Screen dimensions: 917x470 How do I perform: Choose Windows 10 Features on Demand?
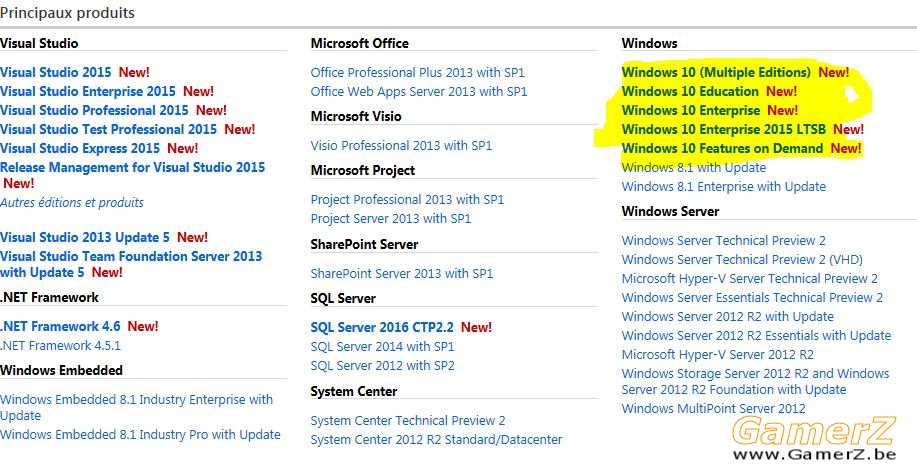coord(722,148)
